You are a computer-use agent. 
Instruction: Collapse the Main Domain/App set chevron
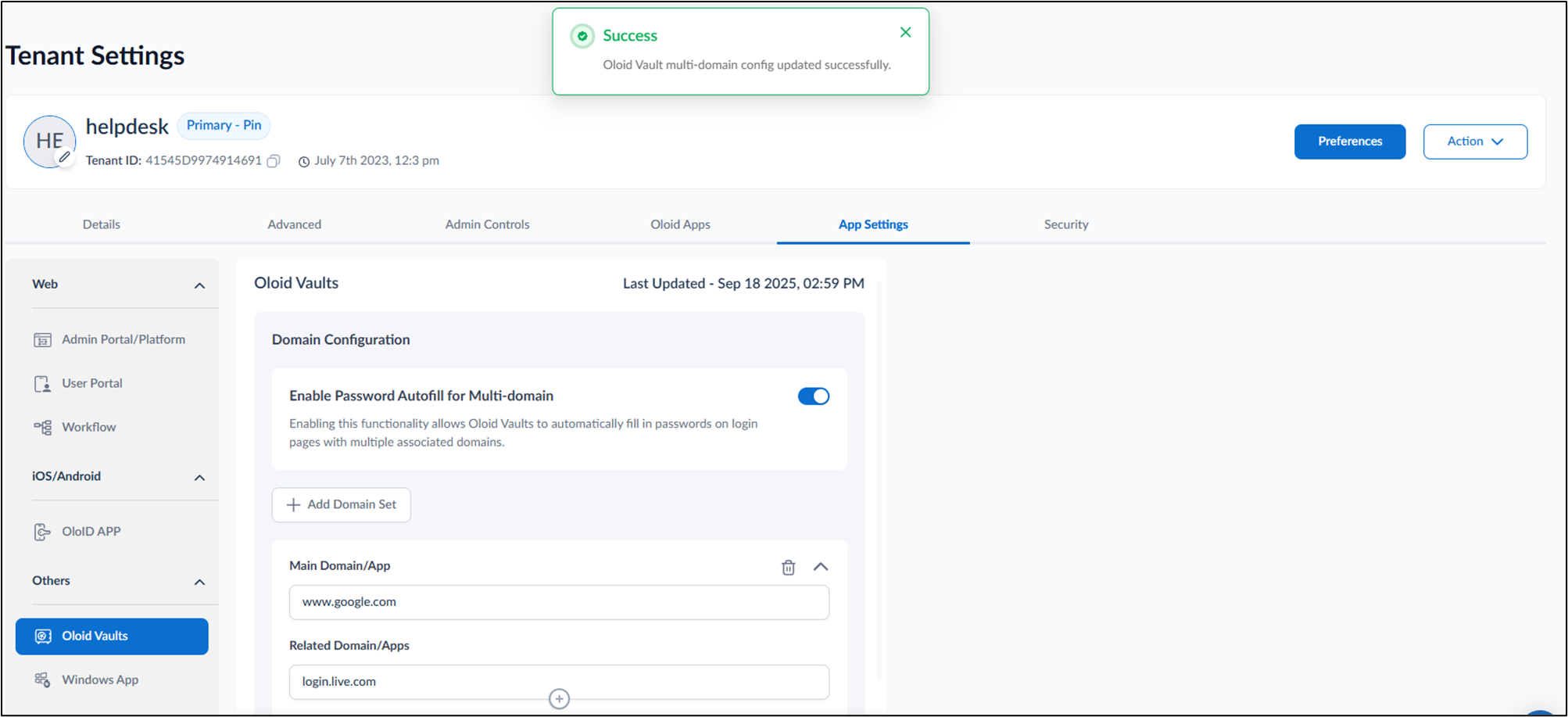[x=820, y=567]
